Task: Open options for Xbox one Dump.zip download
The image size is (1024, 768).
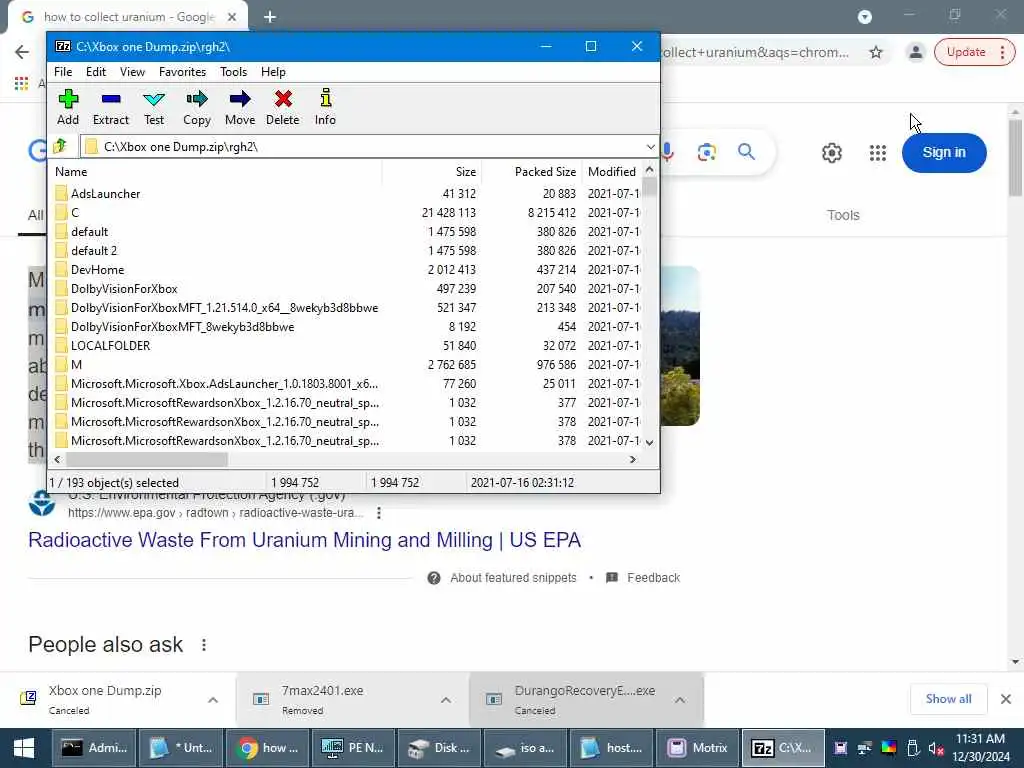Action: pos(213,700)
